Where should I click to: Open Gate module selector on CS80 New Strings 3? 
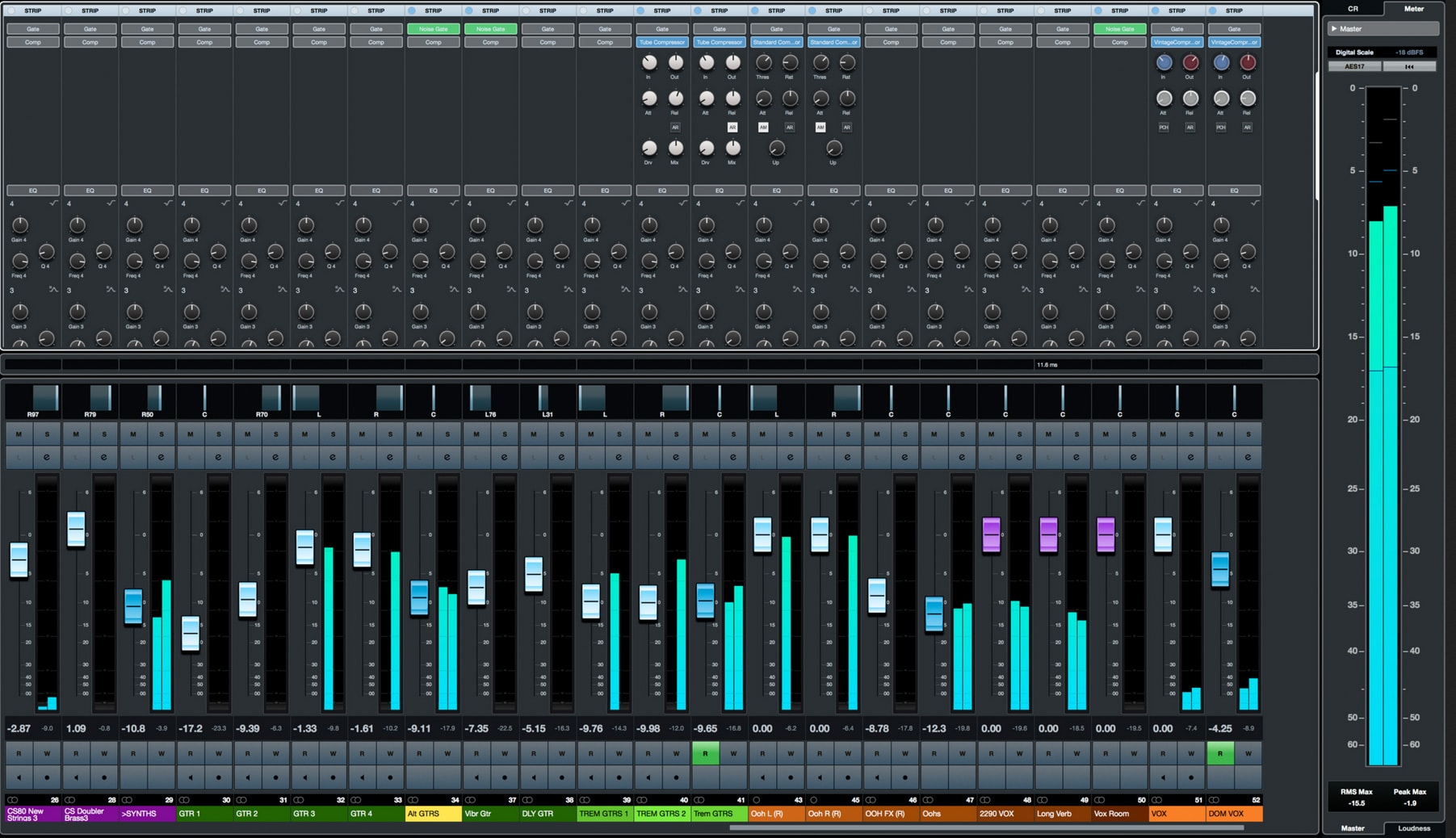pos(33,29)
